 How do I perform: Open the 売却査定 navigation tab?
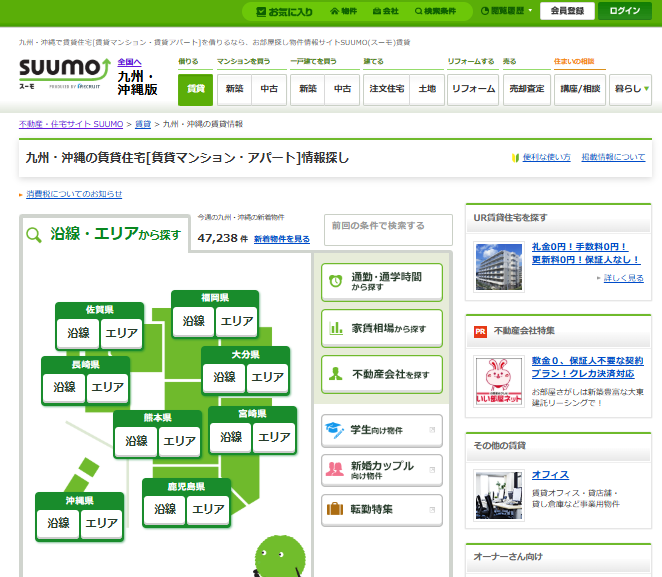coord(527,89)
